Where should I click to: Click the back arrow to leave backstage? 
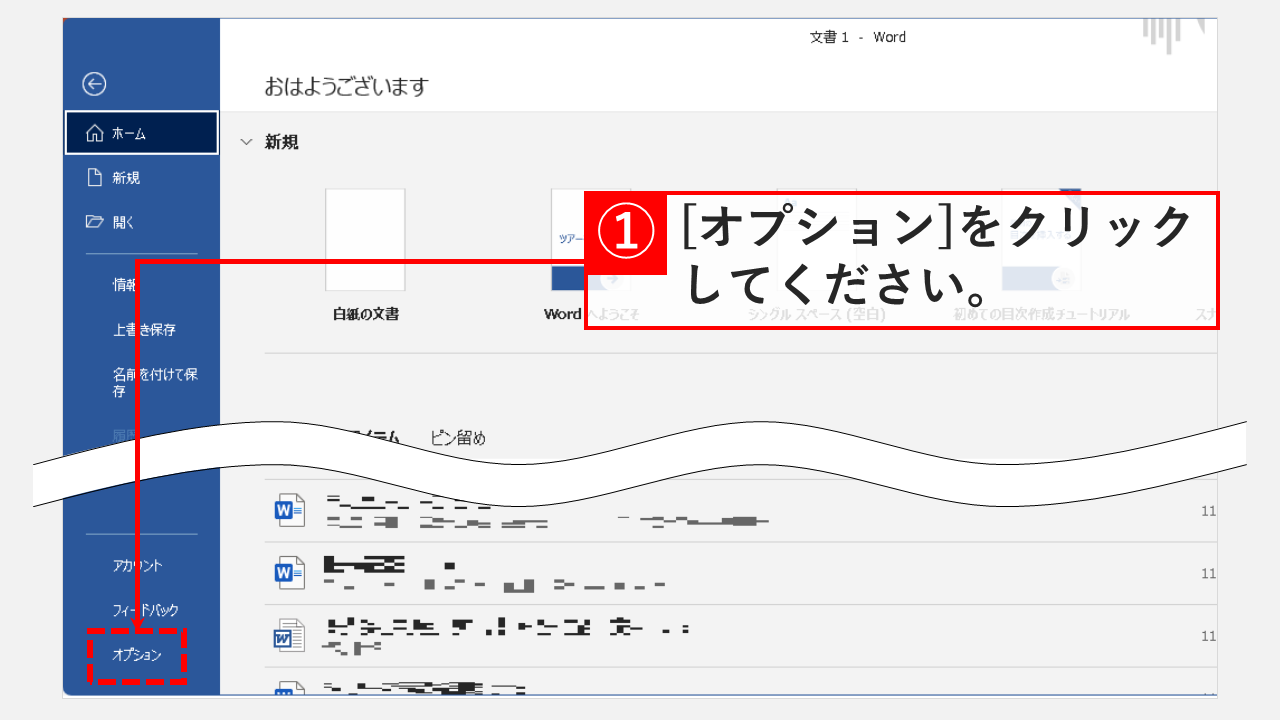click(x=94, y=84)
